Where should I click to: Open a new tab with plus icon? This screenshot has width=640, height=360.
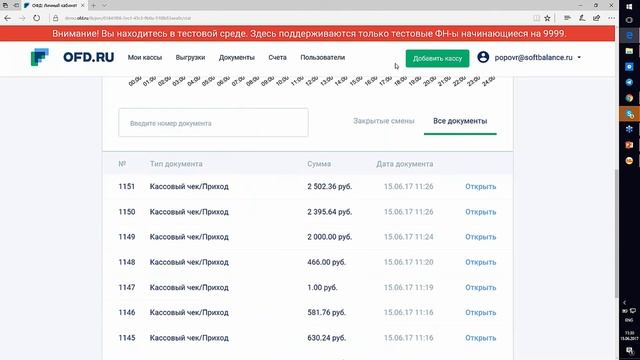(93, 5)
